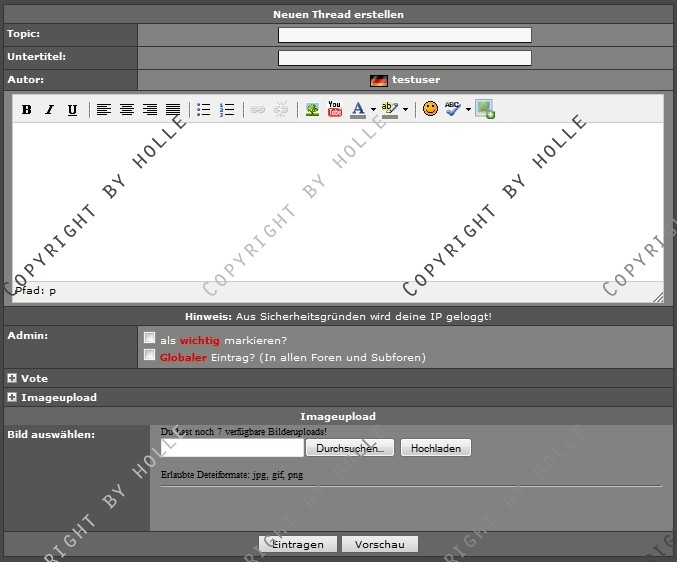Open the smiley emoticon picker
Viewport: 677px width, 562px height.
click(430, 110)
